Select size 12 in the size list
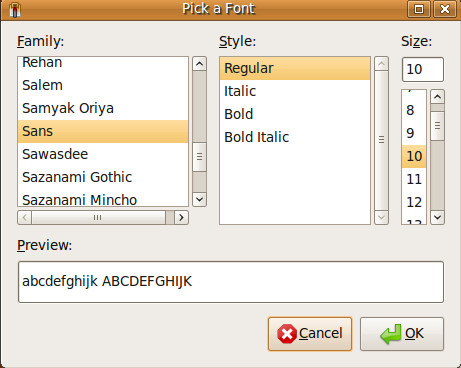 414,202
